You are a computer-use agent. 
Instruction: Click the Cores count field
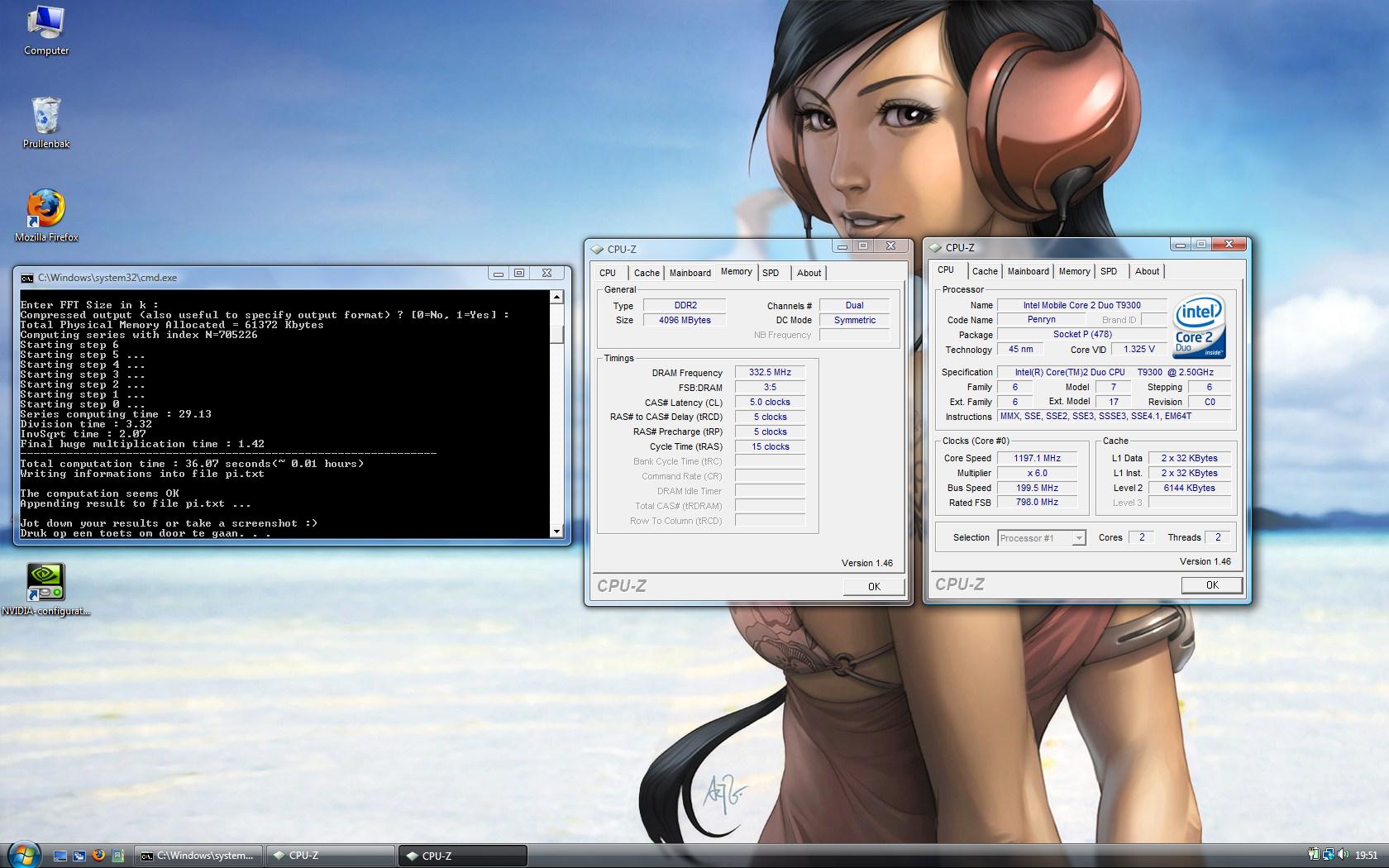tap(1142, 537)
